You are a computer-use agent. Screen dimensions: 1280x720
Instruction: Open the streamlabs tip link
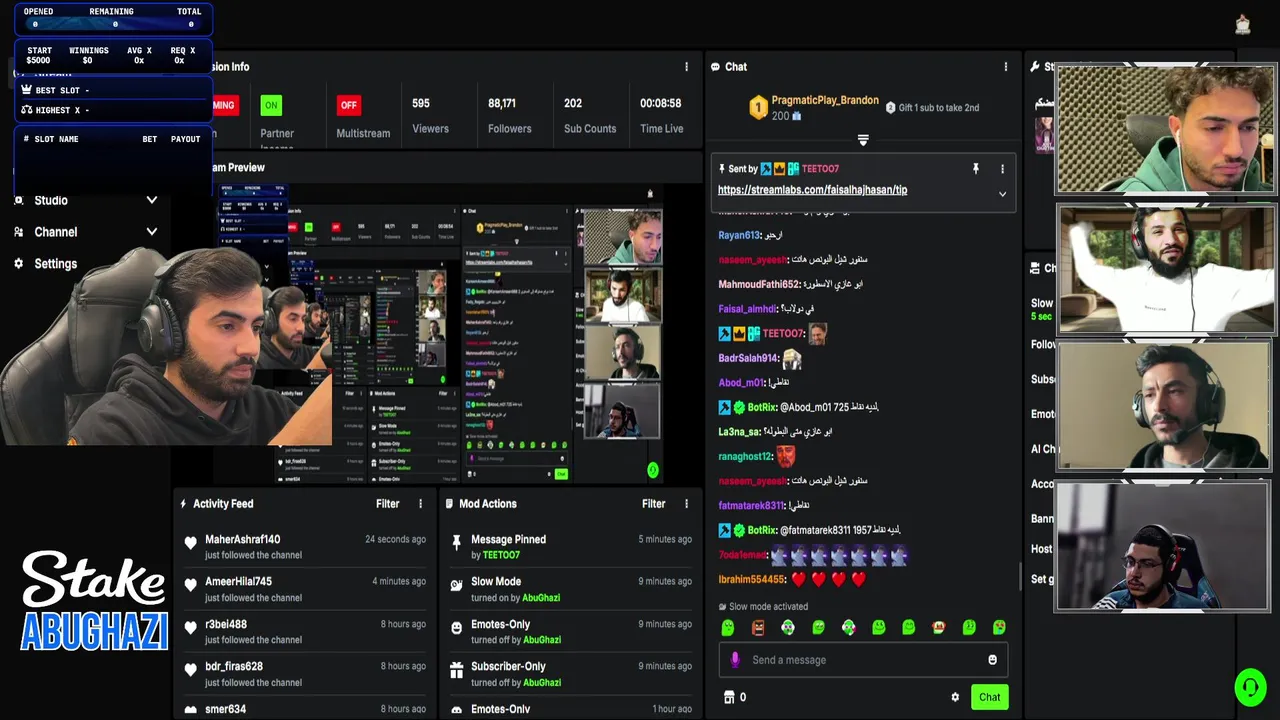pyautogui.click(x=812, y=190)
